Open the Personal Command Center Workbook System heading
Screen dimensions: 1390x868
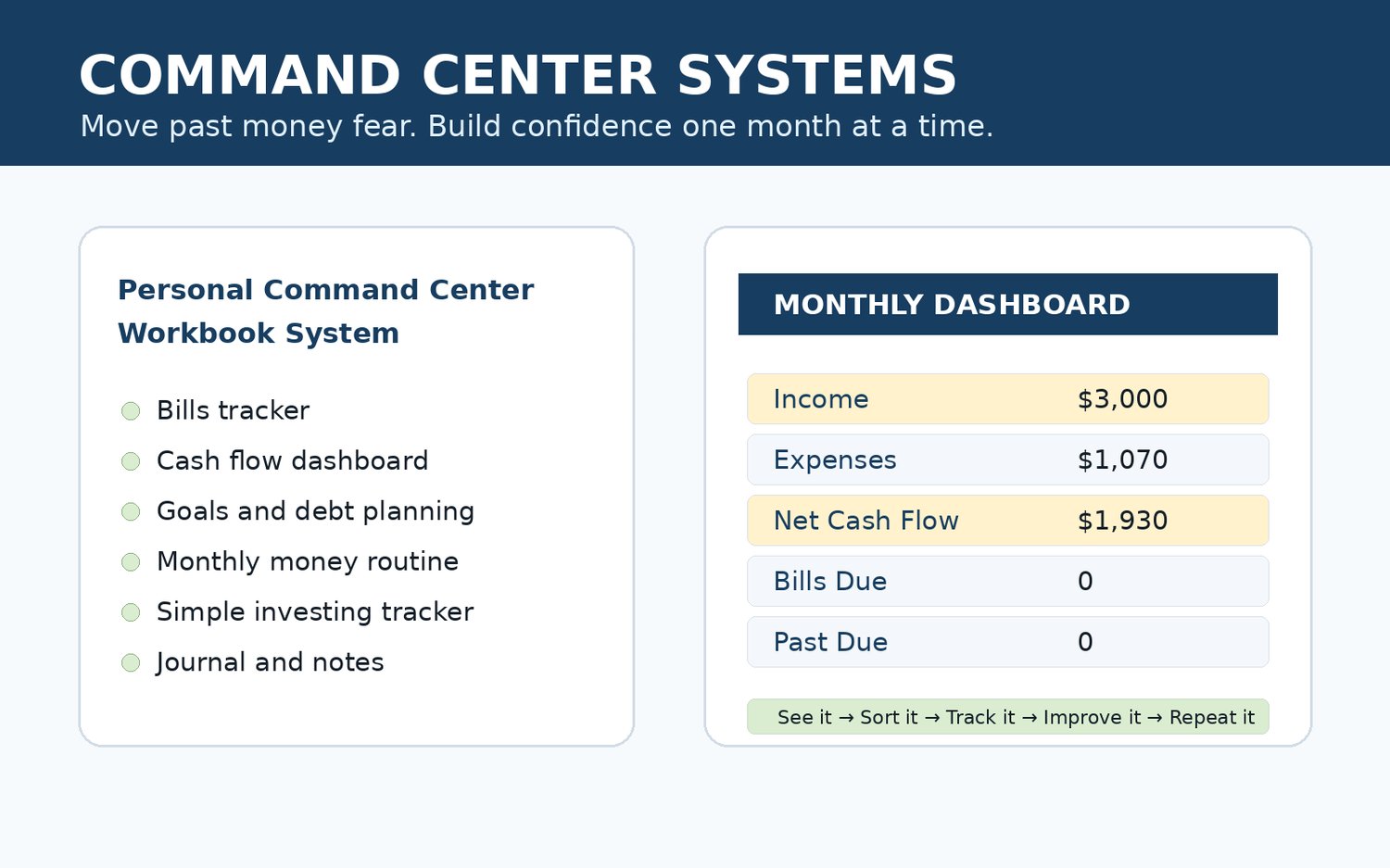point(325,311)
